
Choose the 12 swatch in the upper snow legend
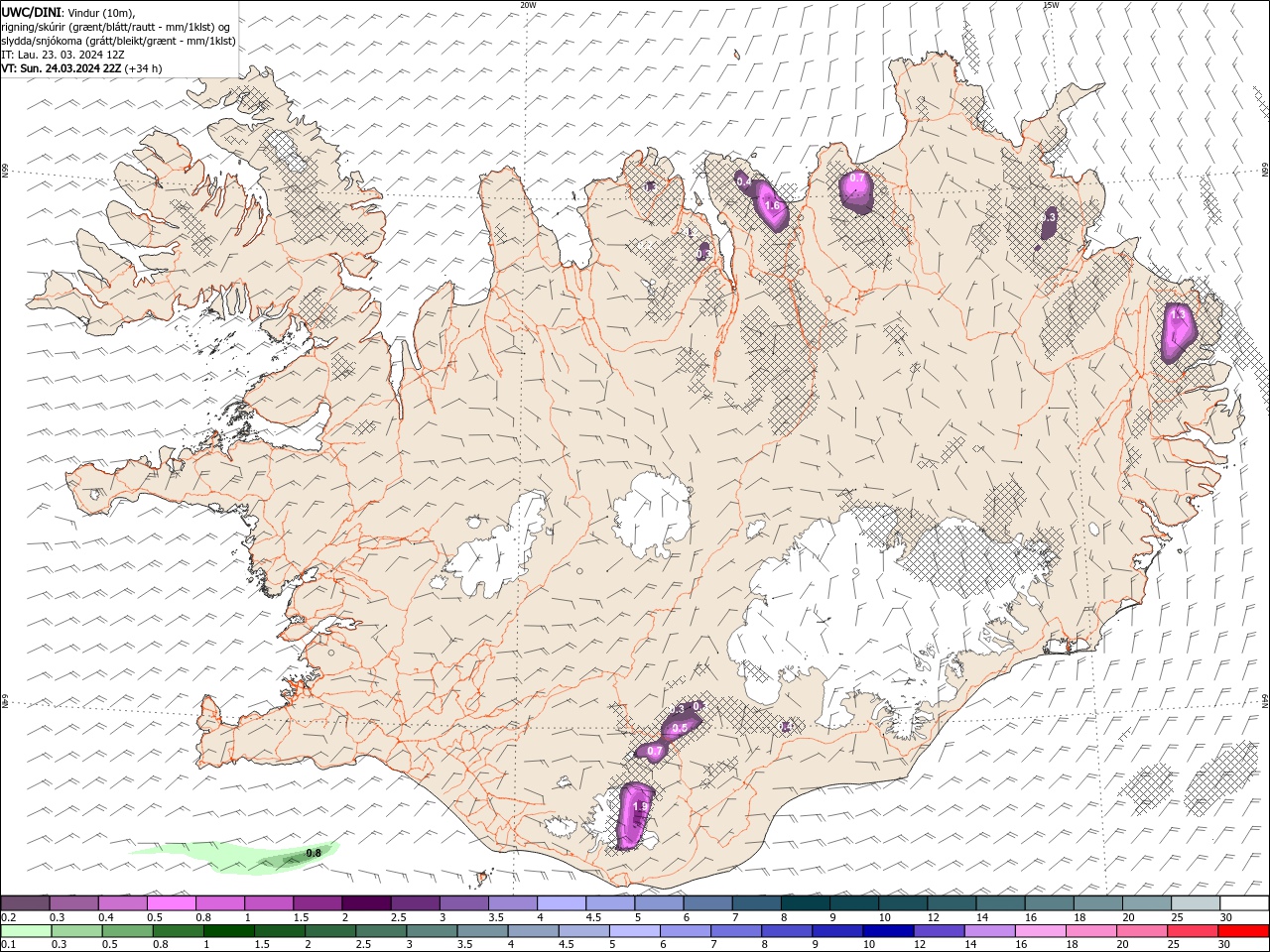952,902
